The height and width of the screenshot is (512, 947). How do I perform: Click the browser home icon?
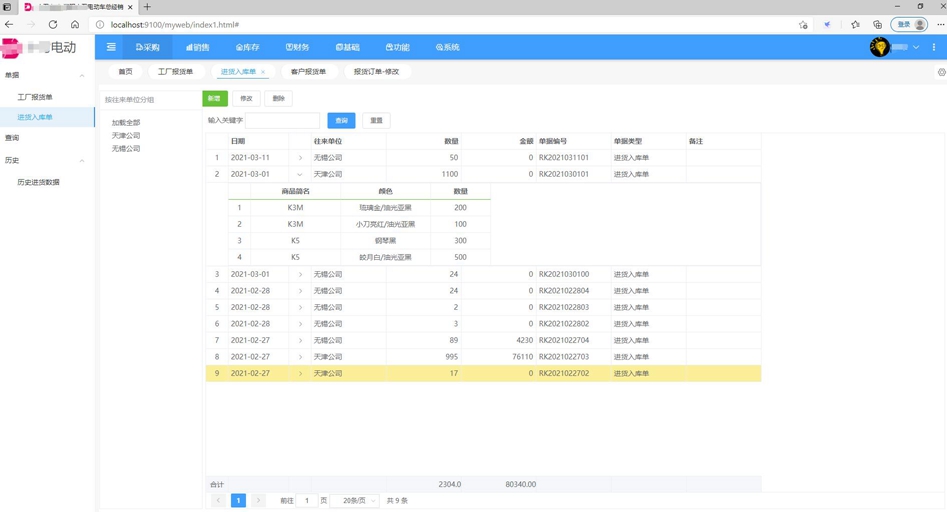[x=75, y=25]
